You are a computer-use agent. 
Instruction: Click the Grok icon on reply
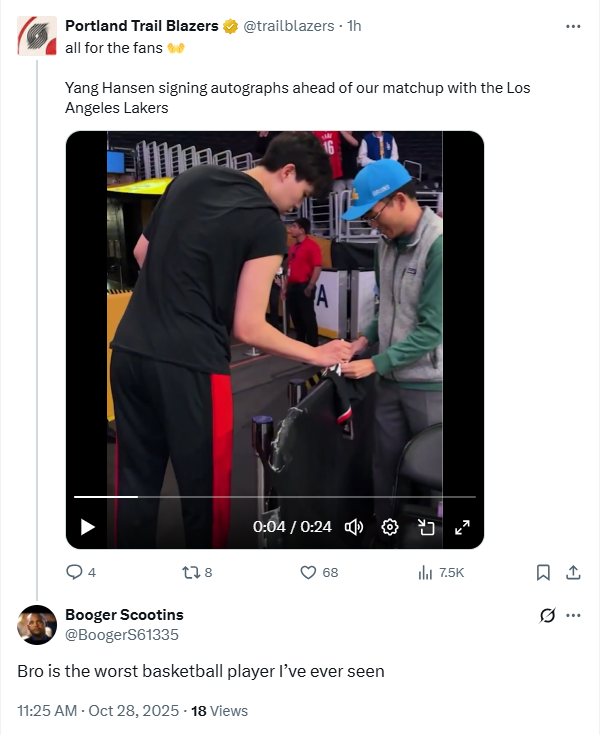(547, 615)
